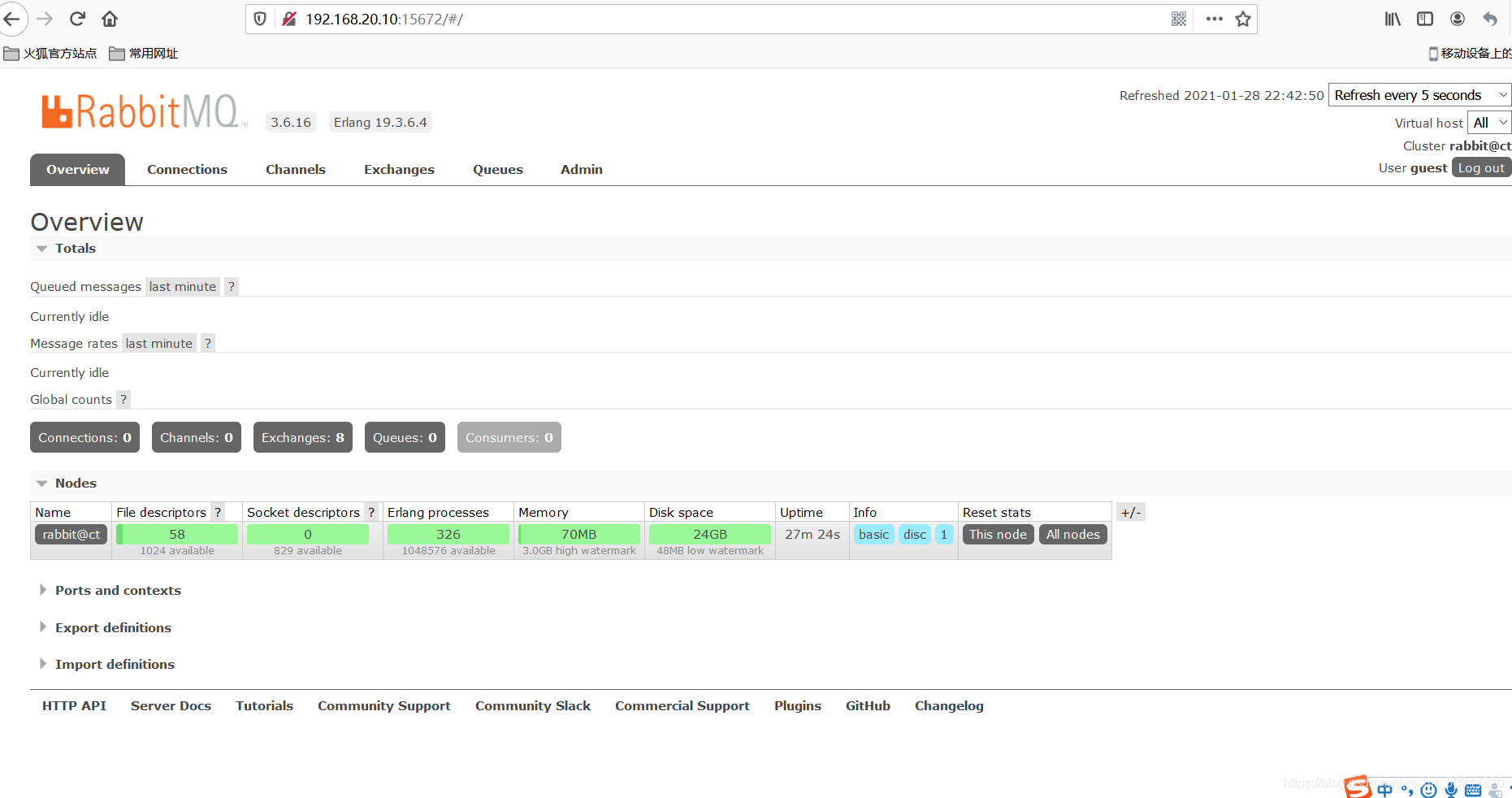The width and height of the screenshot is (1512, 798).
Task: Open the 火狐官方站点 bookmark folder
Action: click(x=50, y=54)
